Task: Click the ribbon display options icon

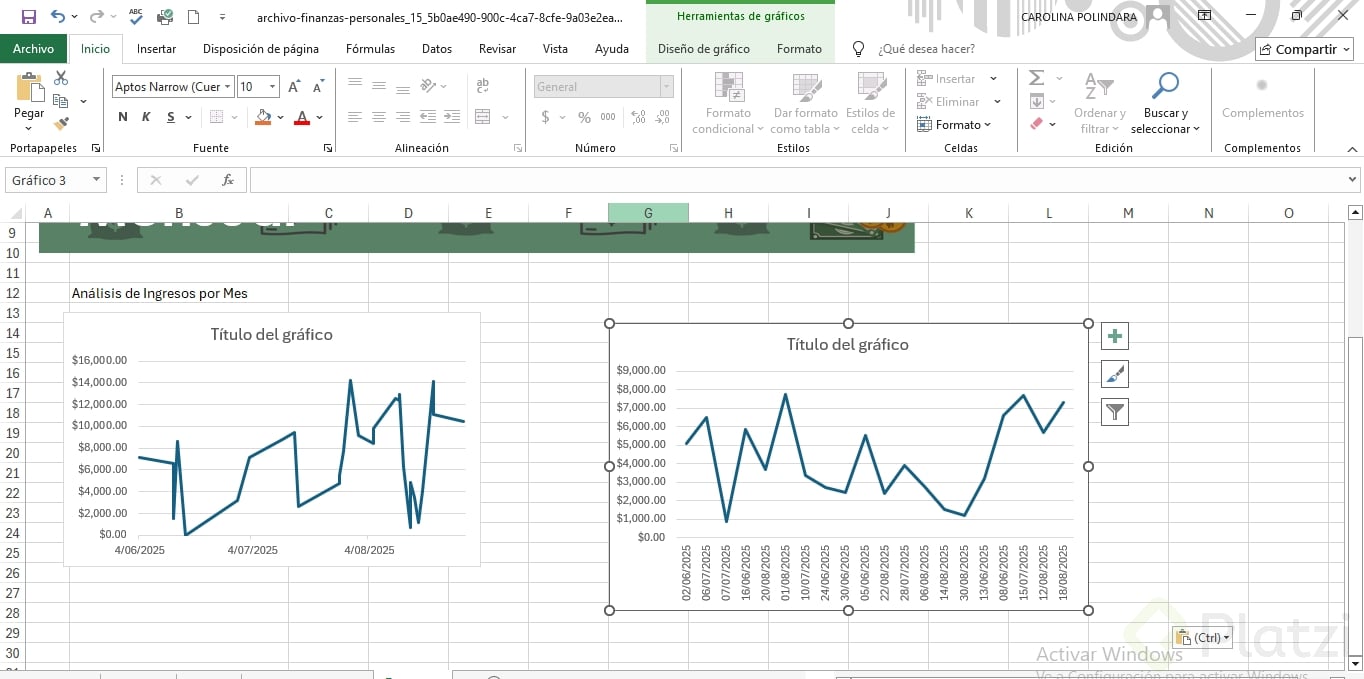Action: click(1204, 16)
